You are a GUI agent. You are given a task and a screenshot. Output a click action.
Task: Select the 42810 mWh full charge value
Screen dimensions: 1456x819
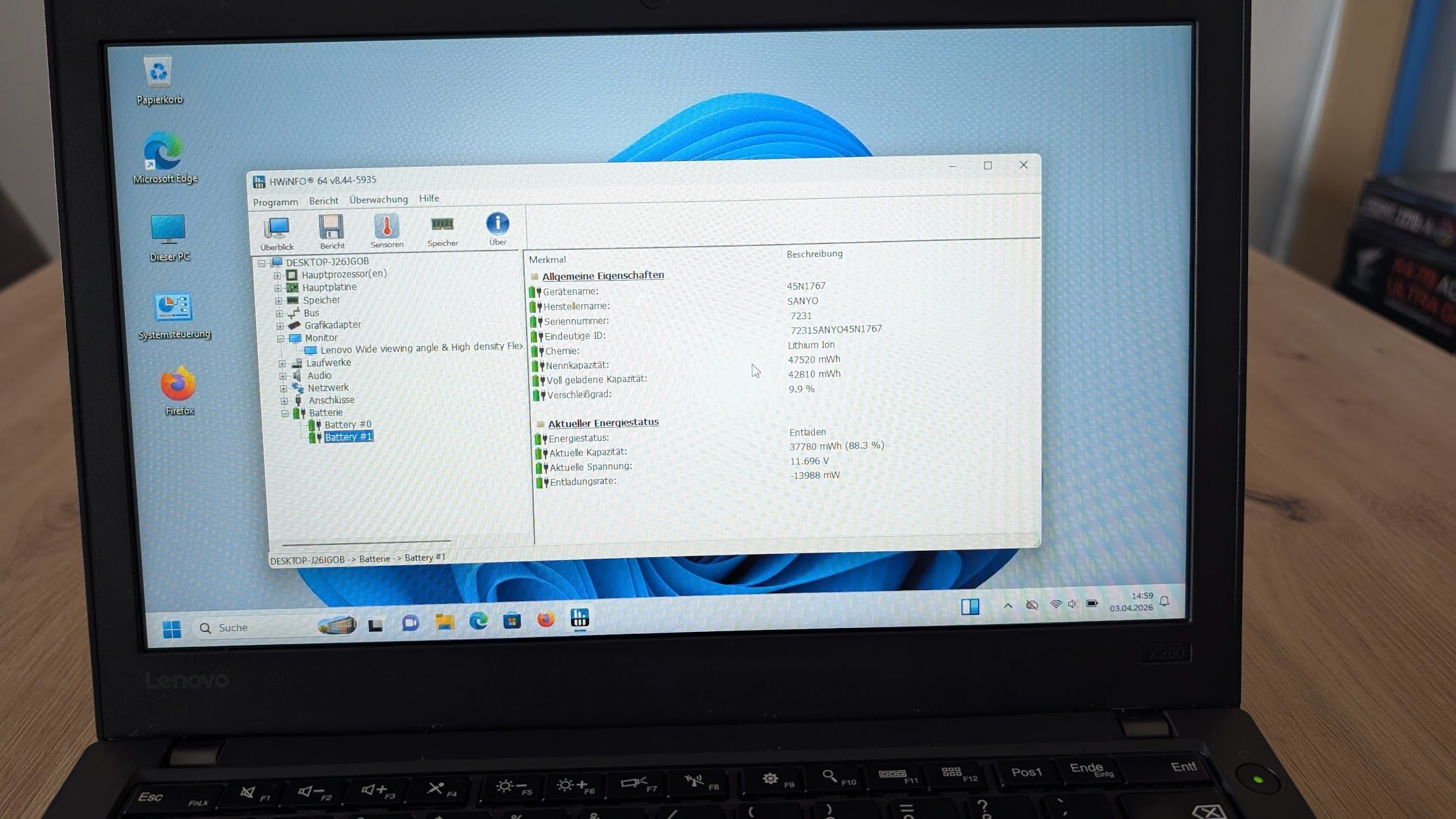coord(814,374)
